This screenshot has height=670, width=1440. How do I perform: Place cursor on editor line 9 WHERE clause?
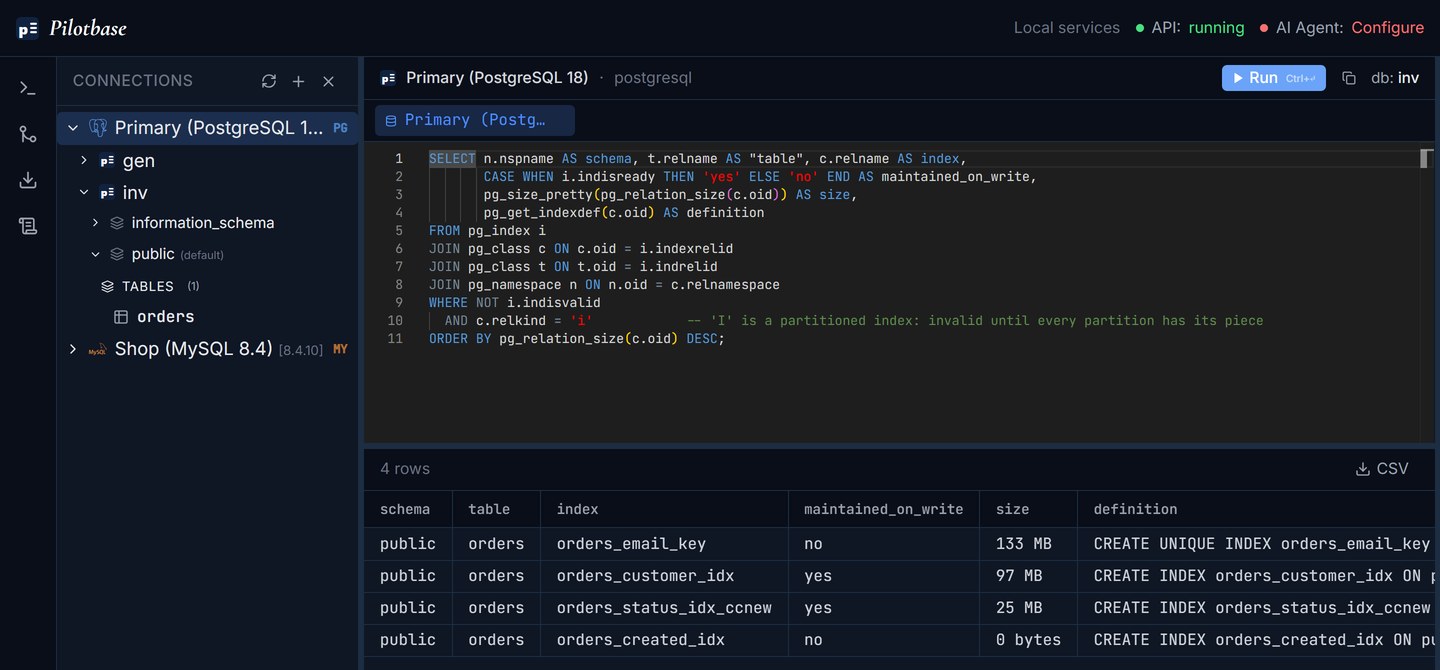(x=515, y=303)
